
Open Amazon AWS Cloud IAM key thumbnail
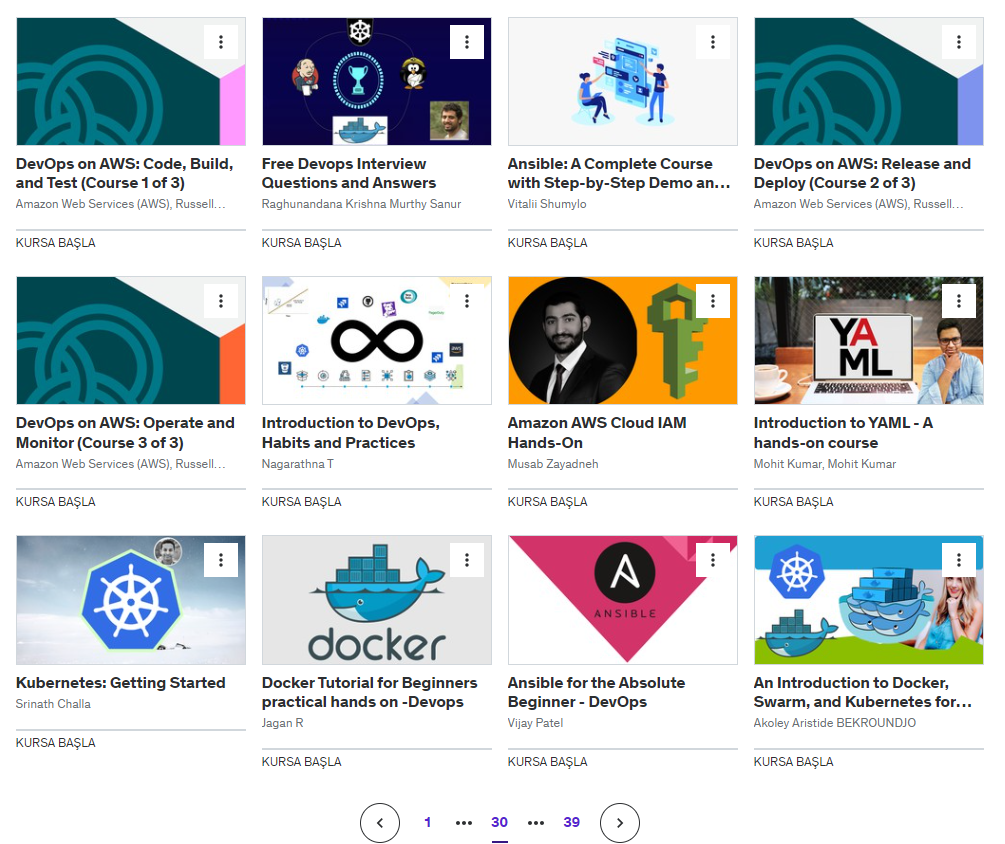pos(623,340)
